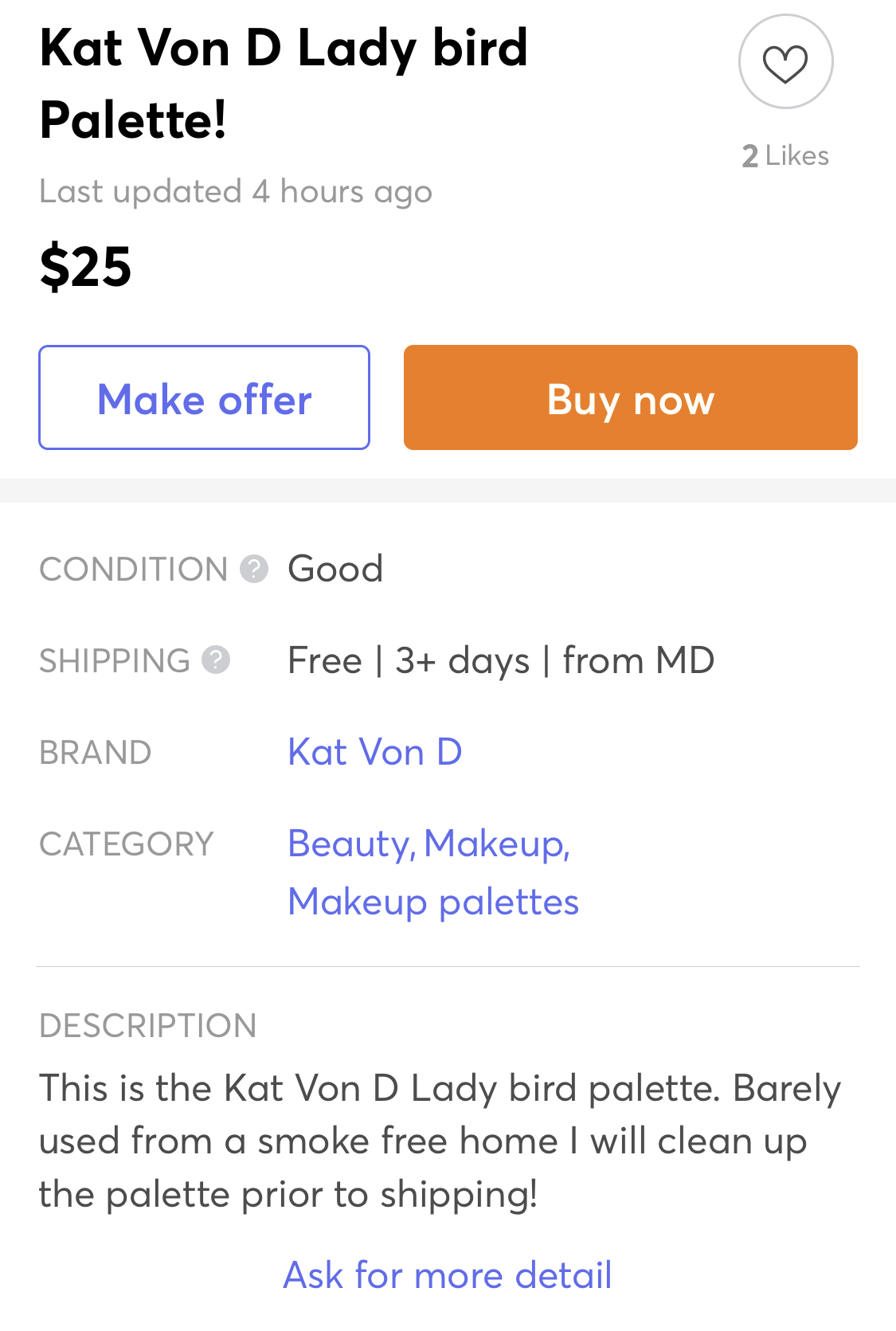Screen dimensions: 896x1331
Task: Tap the Last updated 4 hours ago text
Action: pyautogui.click(x=236, y=192)
